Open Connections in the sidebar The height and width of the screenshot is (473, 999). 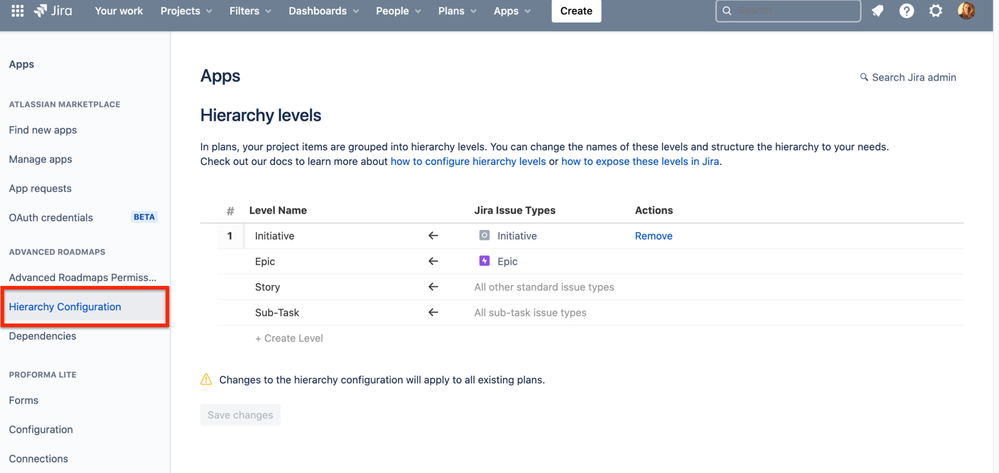[38, 459]
